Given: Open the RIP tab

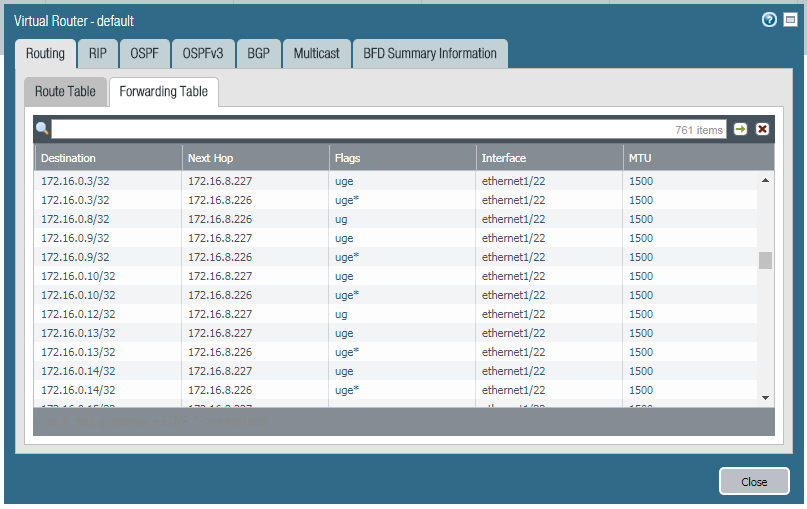Looking at the screenshot, I should [x=97, y=54].
